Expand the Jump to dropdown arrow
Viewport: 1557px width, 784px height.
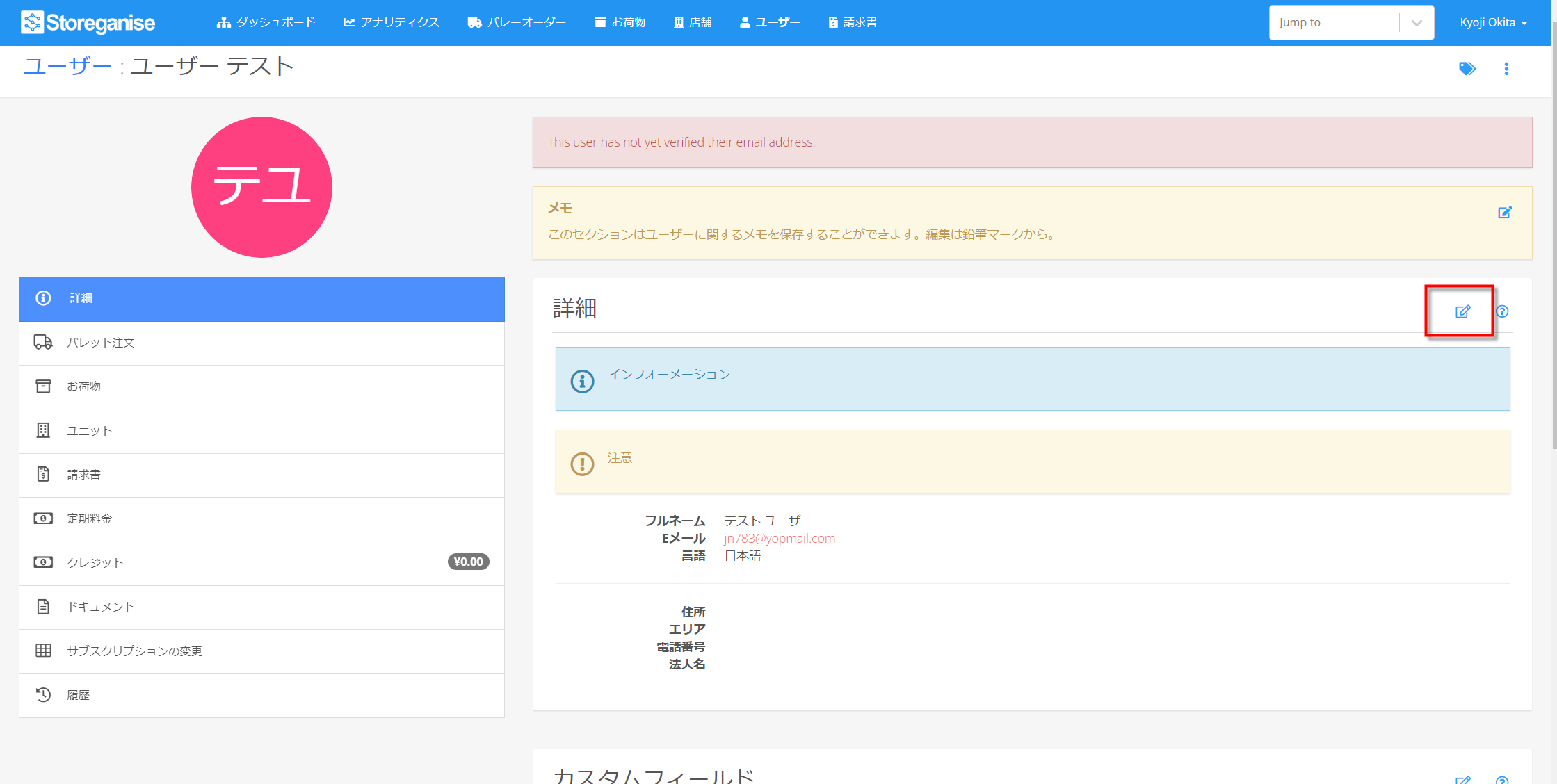1417,23
